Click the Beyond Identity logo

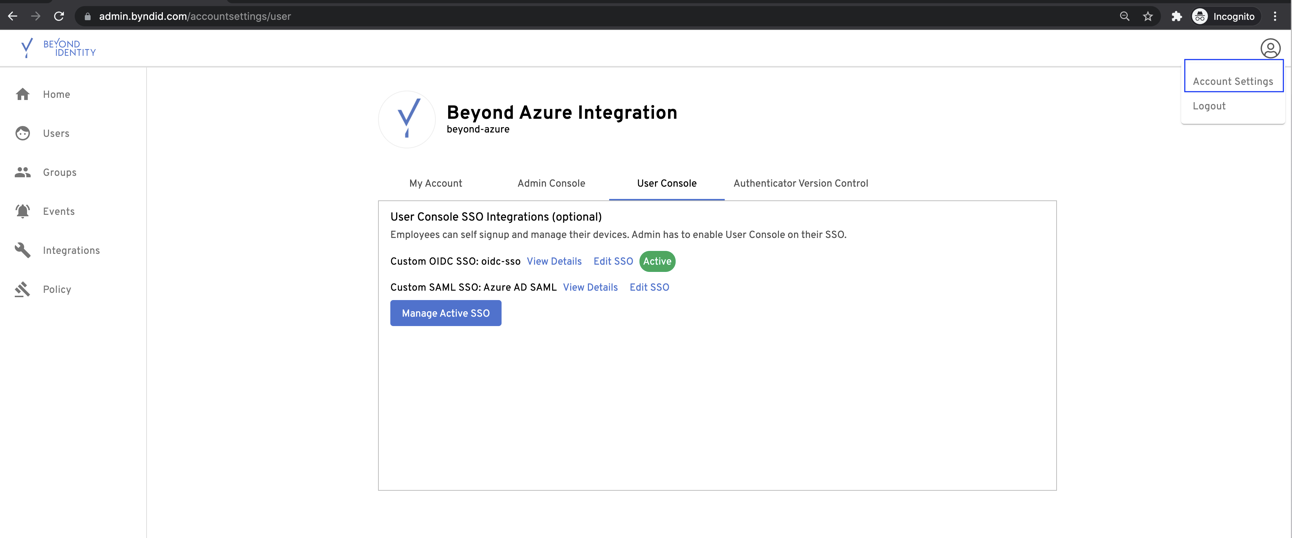click(58, 48)
